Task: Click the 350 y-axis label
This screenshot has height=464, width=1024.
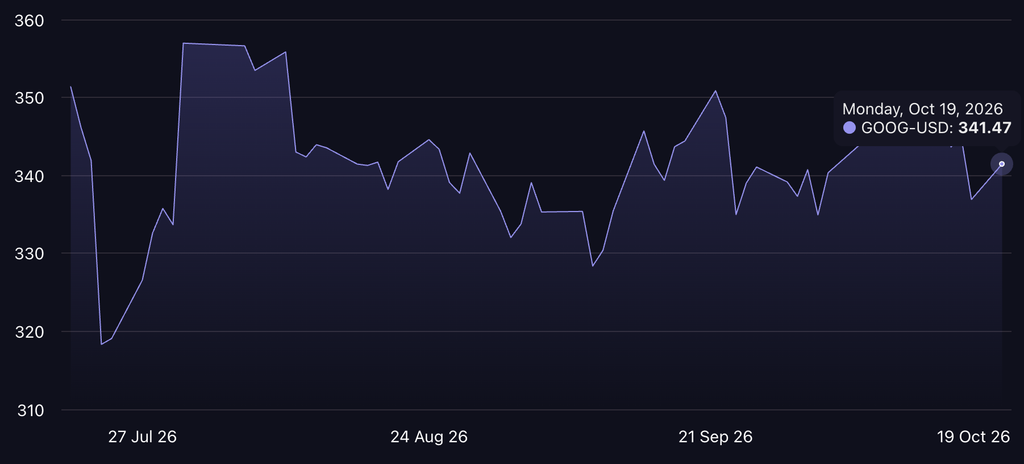Action: click(29, 98)
